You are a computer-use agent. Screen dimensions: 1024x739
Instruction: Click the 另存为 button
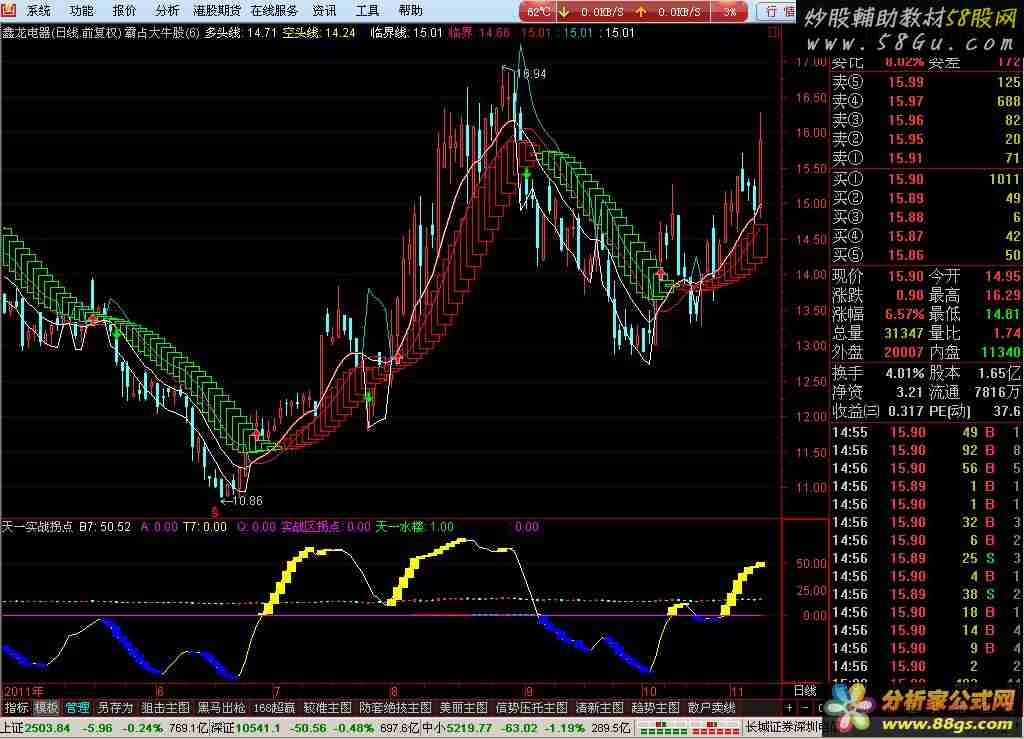[x=115, y=708]
